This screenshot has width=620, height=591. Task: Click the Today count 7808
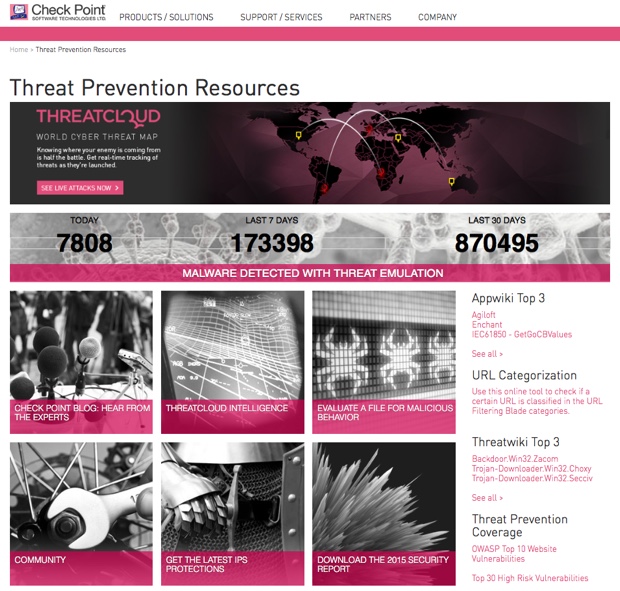tap(84, 243)
